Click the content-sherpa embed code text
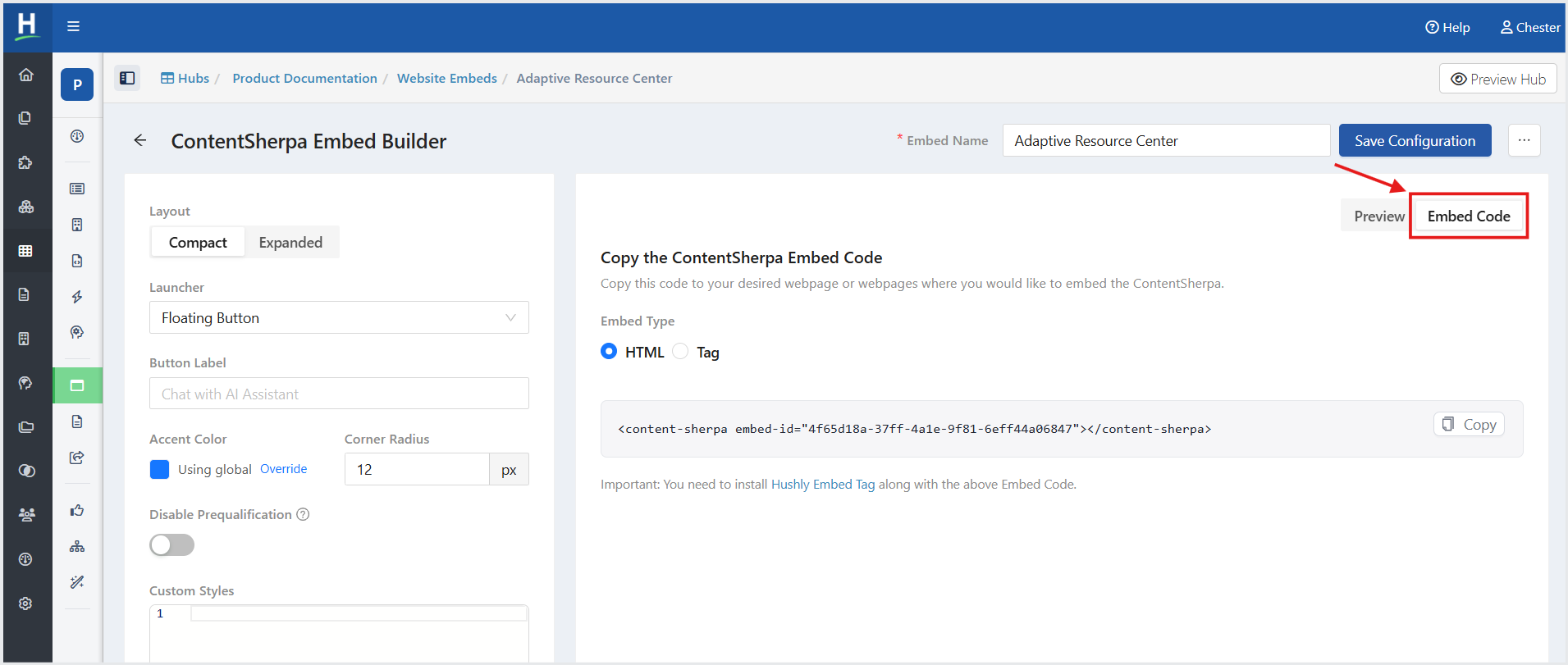 click(x=914, y=429)
